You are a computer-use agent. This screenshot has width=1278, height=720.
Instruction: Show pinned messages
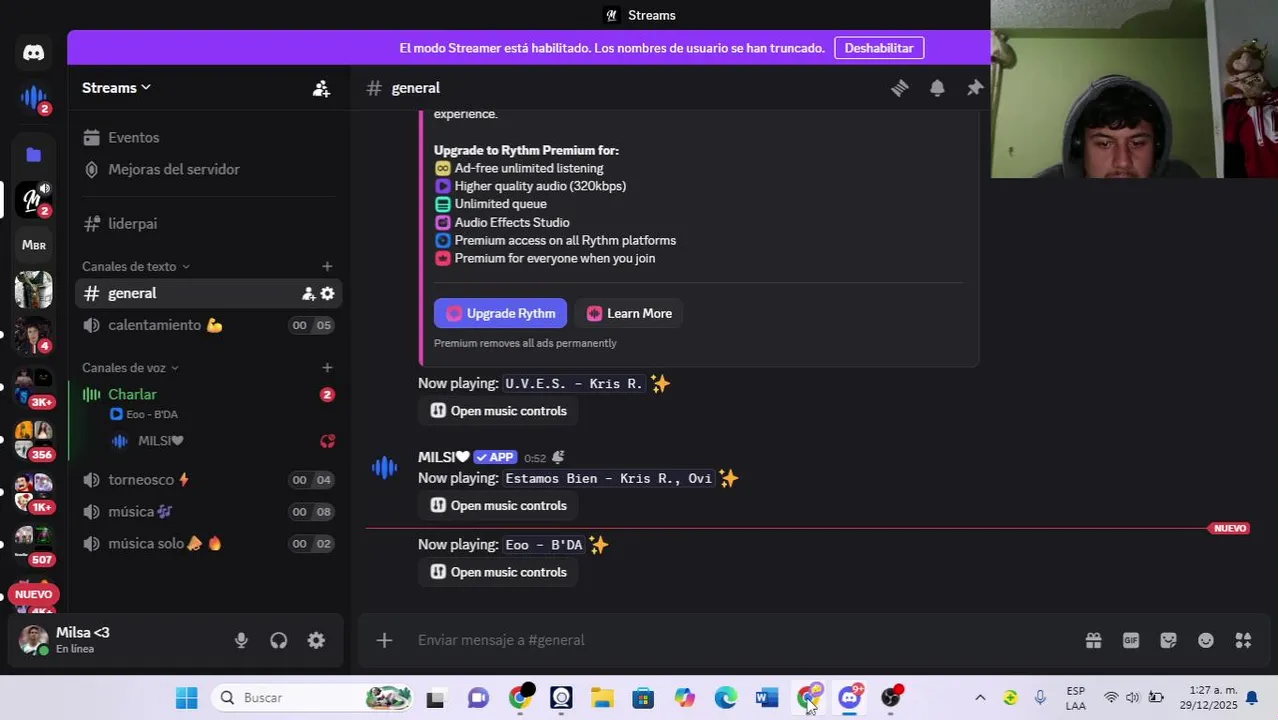pos(974,88)
